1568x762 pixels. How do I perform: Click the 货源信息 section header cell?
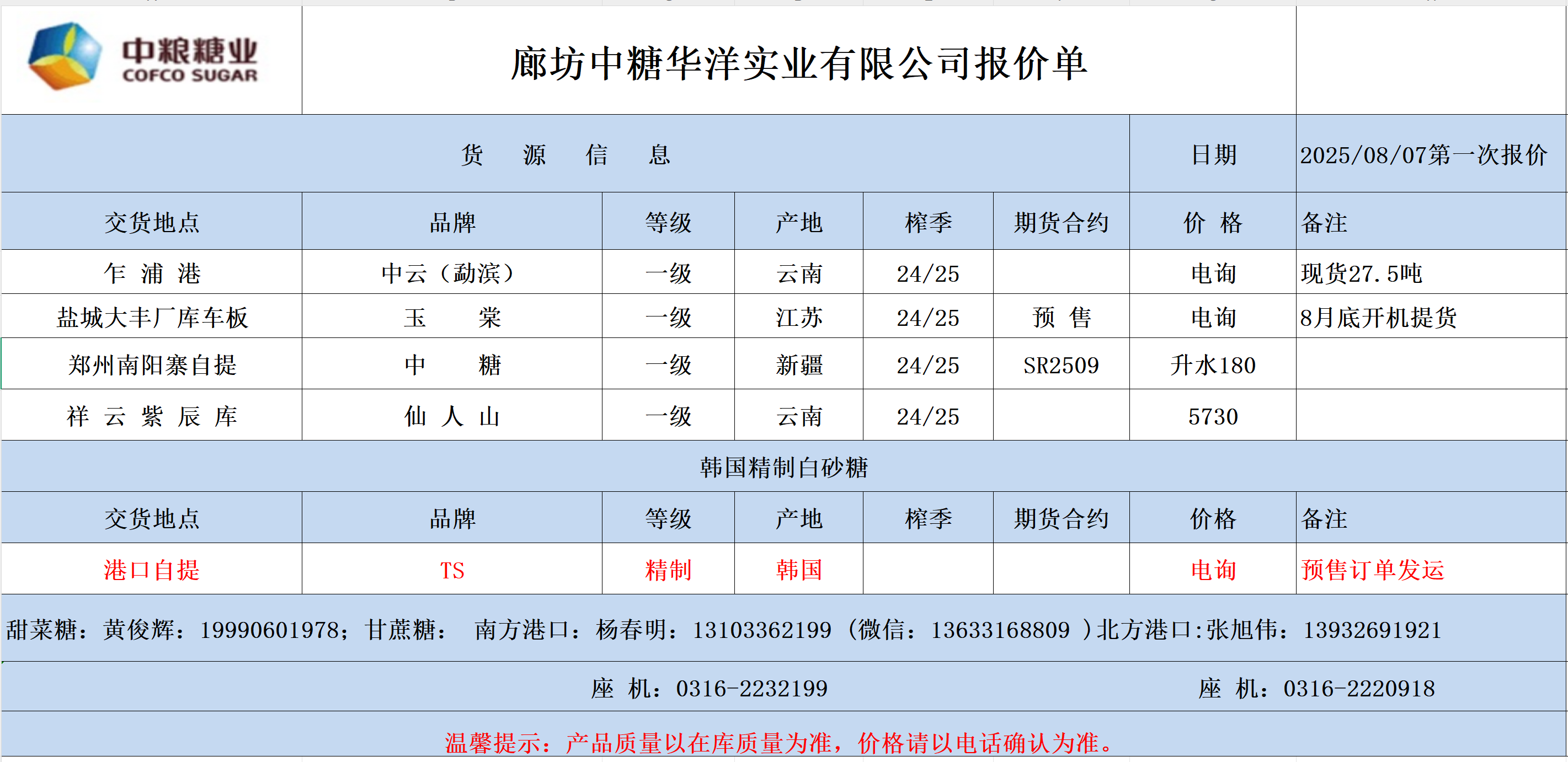(565, 154)
